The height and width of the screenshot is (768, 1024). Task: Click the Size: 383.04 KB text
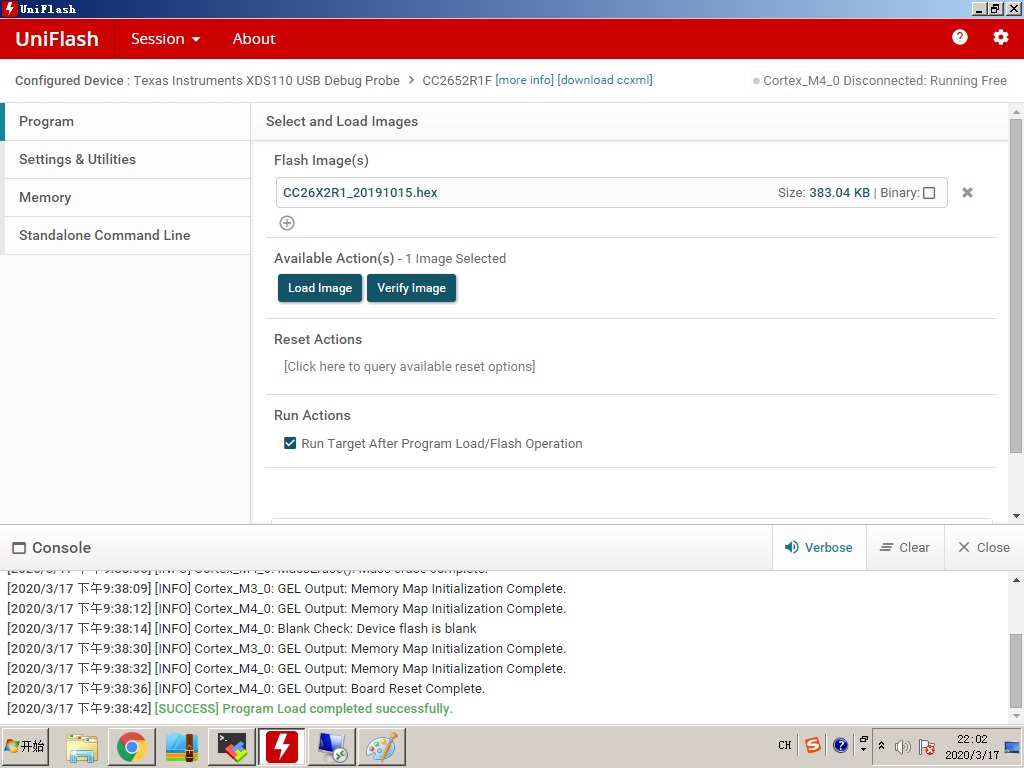[824, 193]
